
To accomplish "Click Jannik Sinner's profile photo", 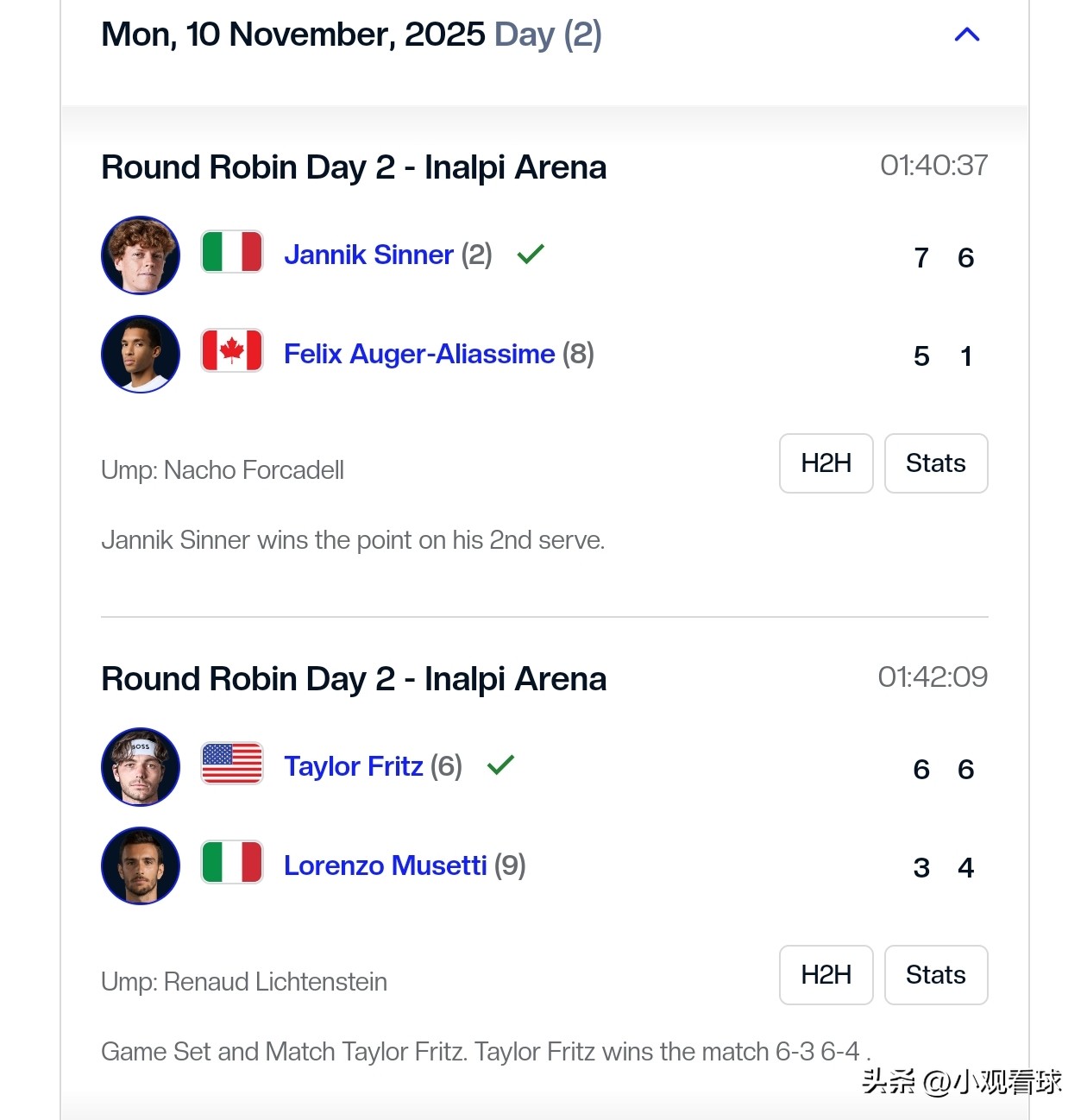I will pos(141,255).
